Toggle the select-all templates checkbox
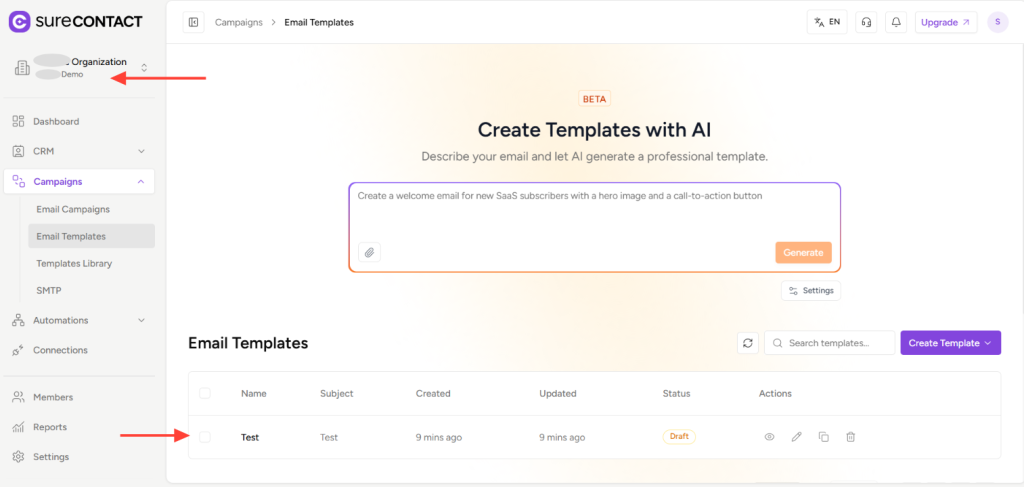Image resolution: width=1024 pixels, height=487 pixels. 205,394
